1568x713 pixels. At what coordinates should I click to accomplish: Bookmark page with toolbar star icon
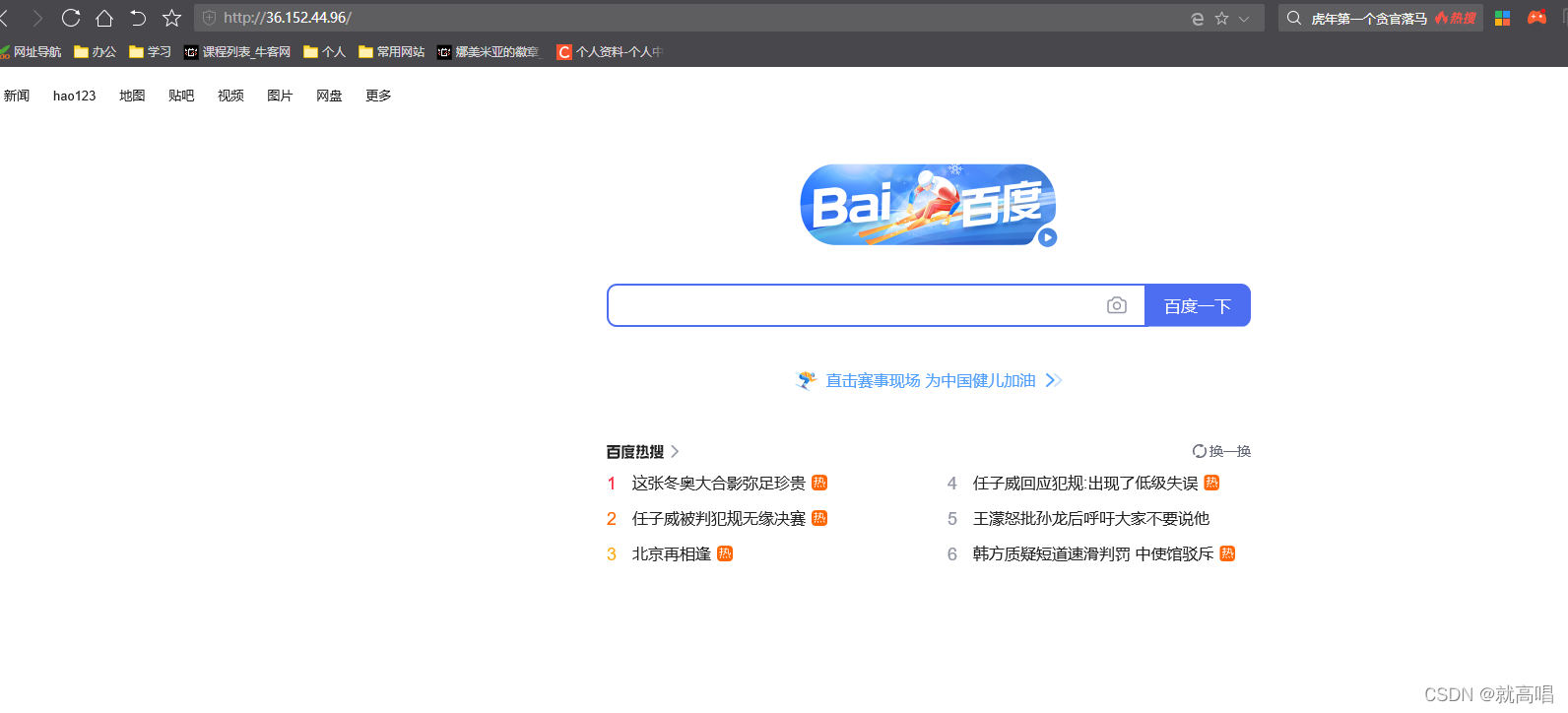[x=171, y=18]
